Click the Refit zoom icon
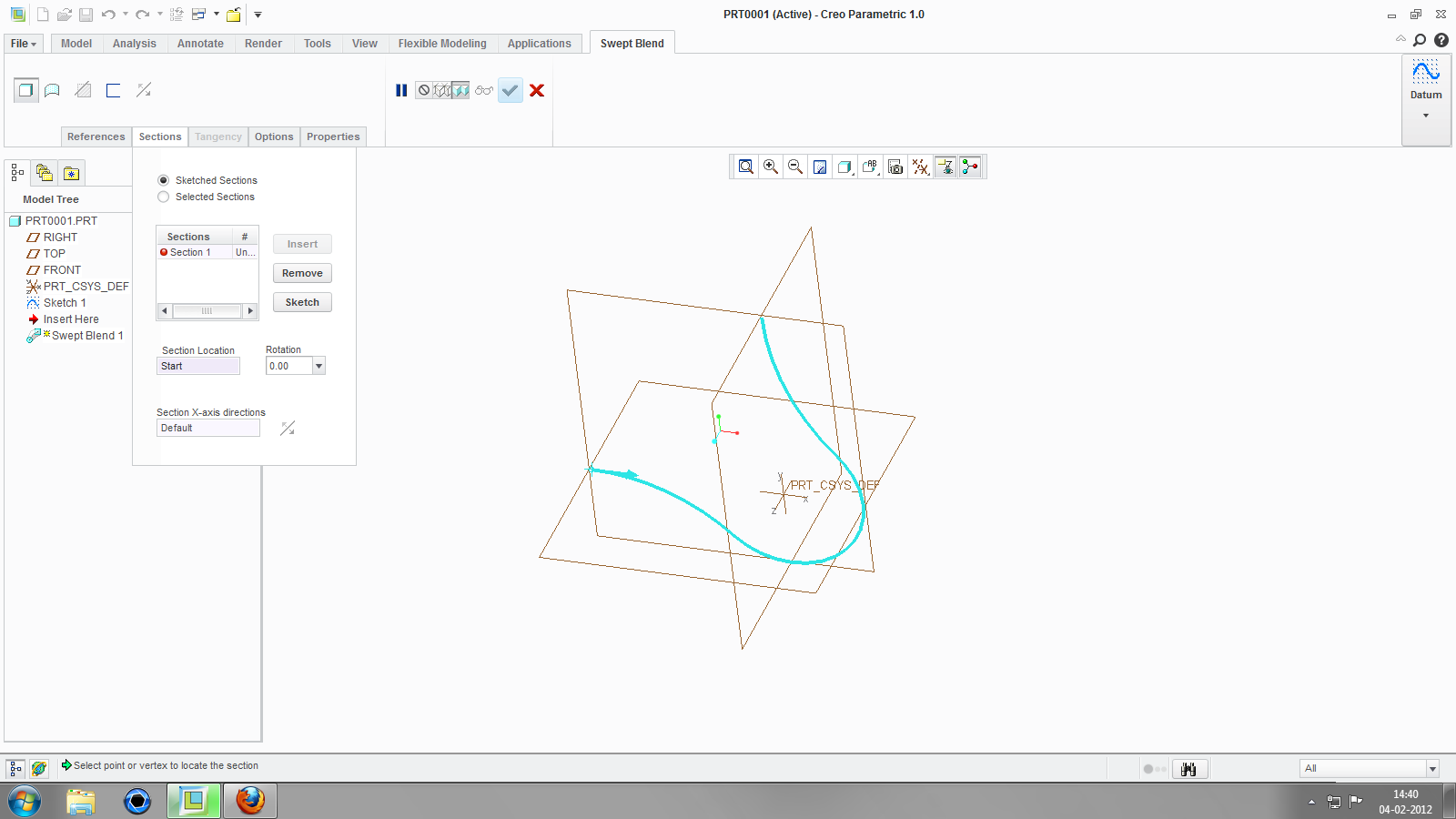The image size is (1456, 819). click(x=746, y=167)
